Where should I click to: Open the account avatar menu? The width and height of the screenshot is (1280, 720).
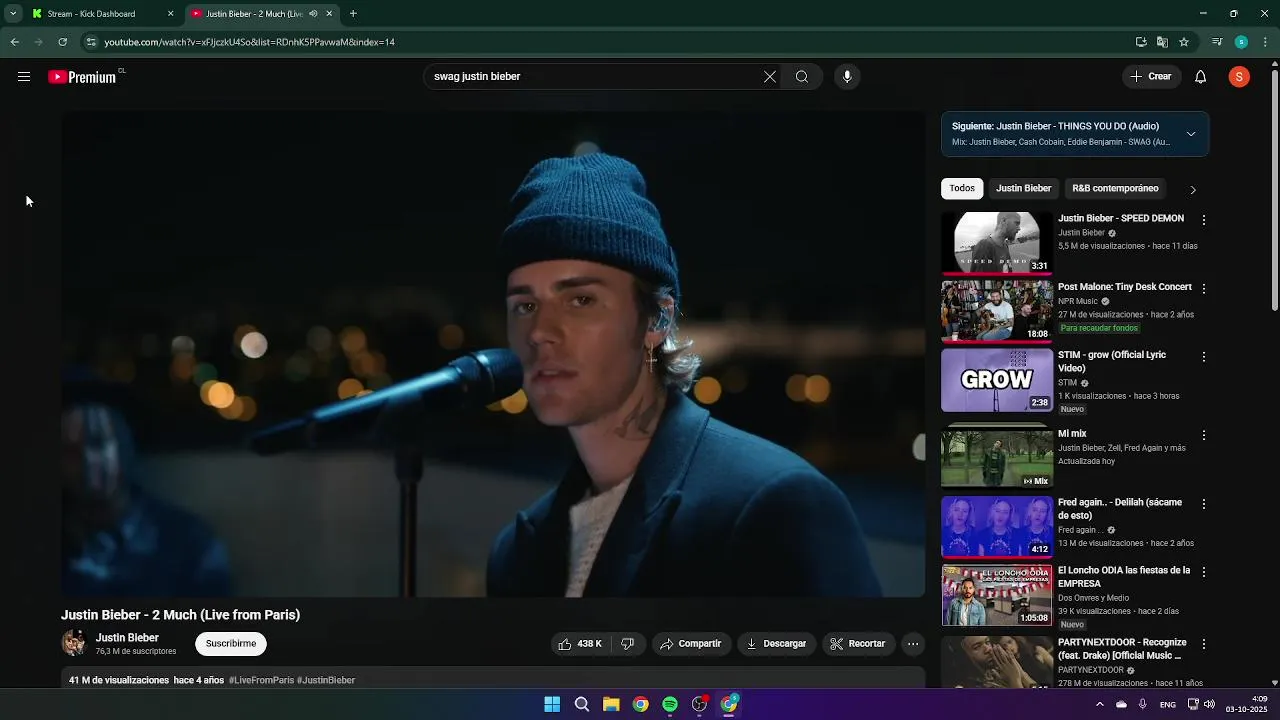coord(1239,77)
